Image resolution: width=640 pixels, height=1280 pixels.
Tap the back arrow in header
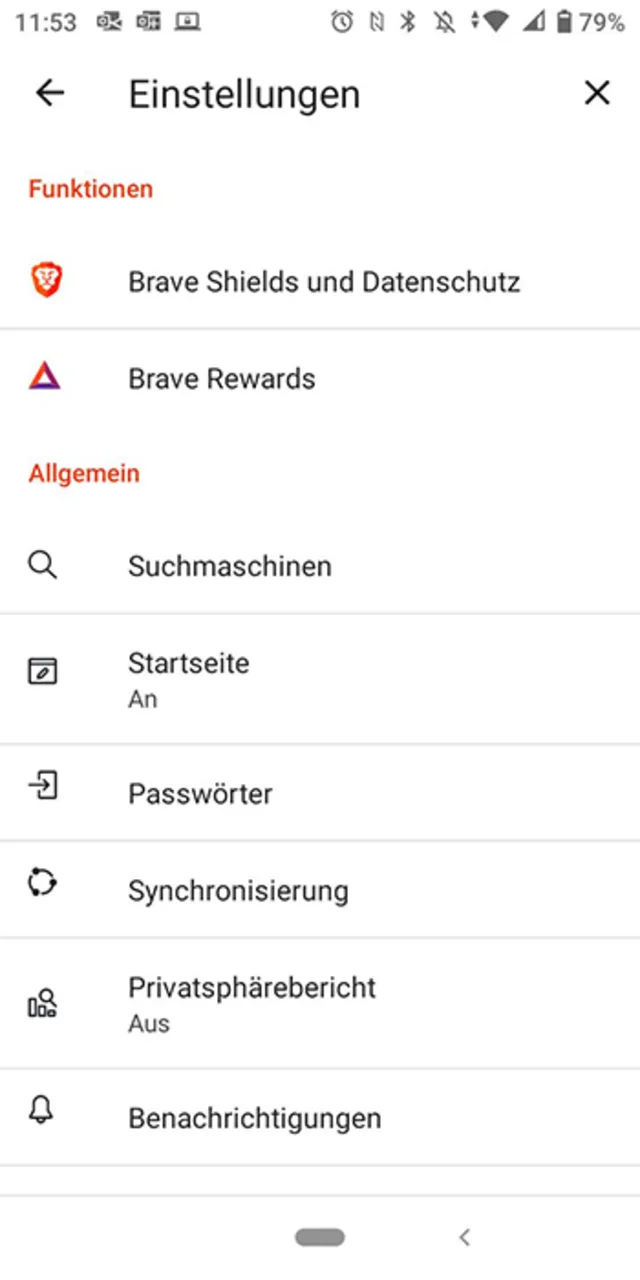(49, 93)
